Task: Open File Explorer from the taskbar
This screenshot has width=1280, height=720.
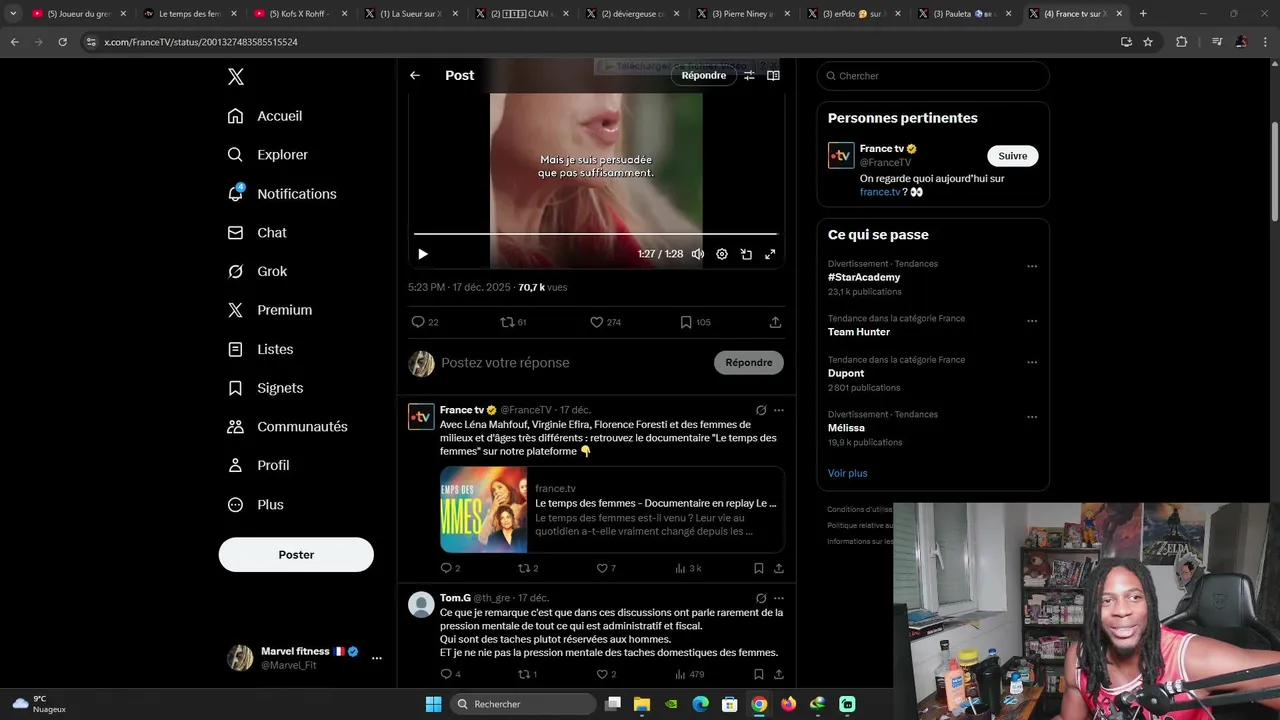Action: (642, 704)
